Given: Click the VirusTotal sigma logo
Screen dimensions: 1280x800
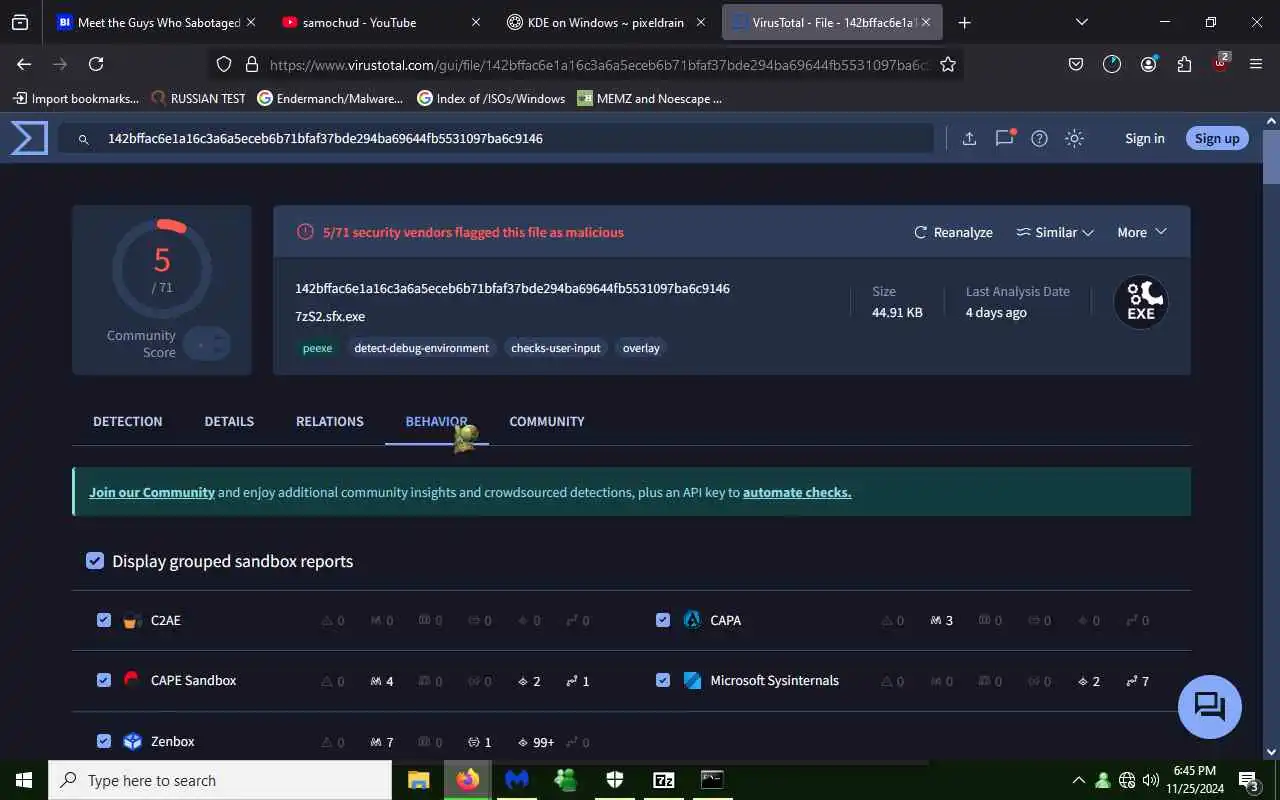Looking at the screenshot, I should pos(29,138).
